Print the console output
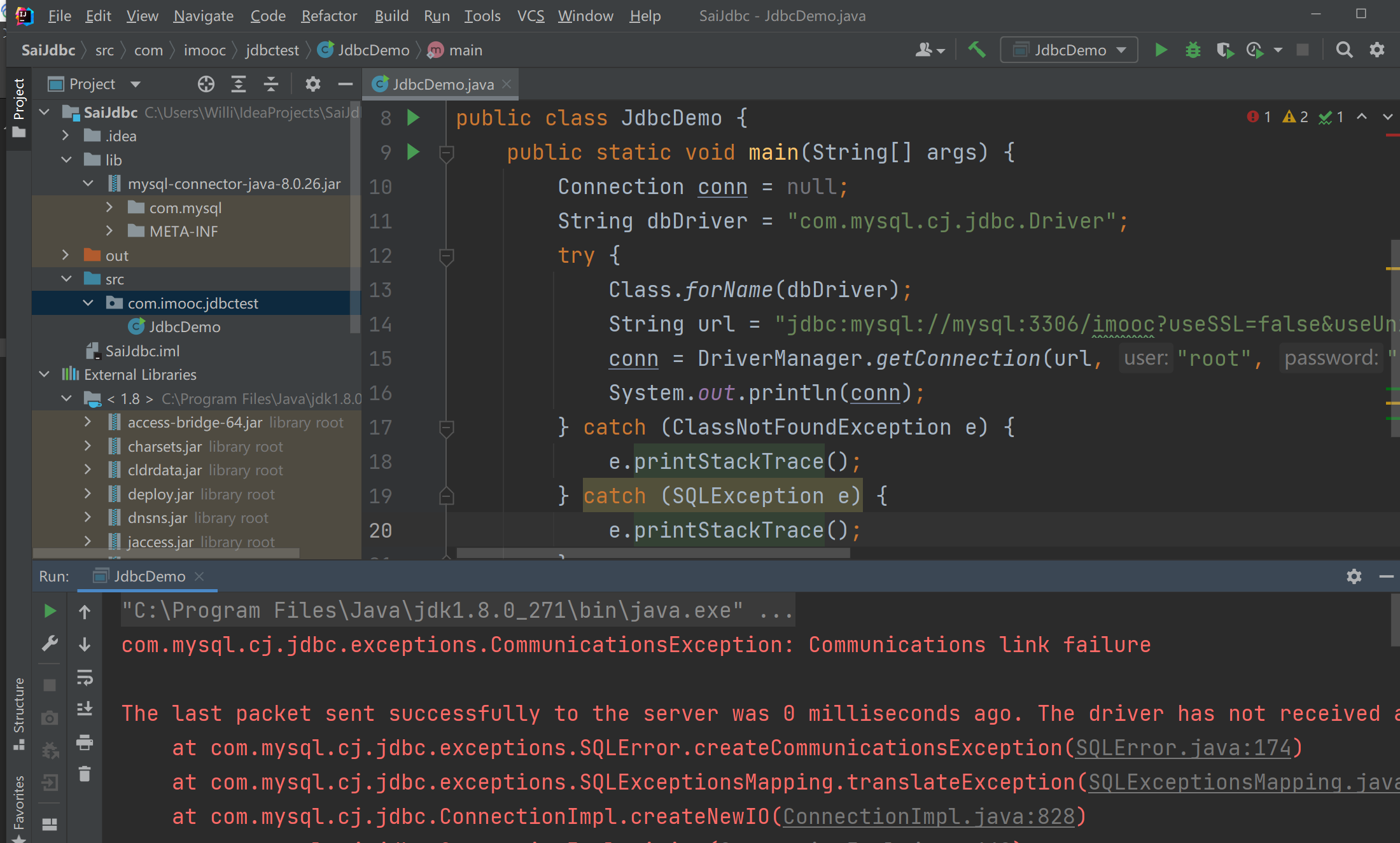This screenshot has height=843, width=1400. 84,742
